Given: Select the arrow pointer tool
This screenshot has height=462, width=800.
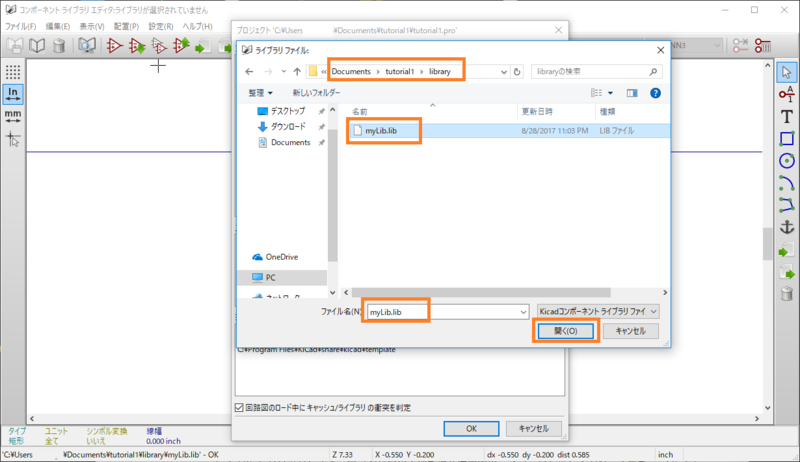Looking at the screenshot, I should click(786, 72).
